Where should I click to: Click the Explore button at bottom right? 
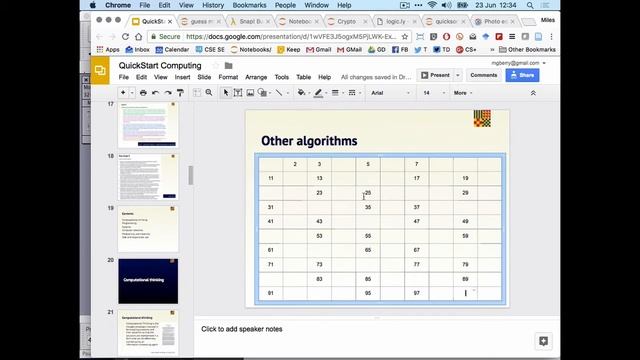pos(543,341)
